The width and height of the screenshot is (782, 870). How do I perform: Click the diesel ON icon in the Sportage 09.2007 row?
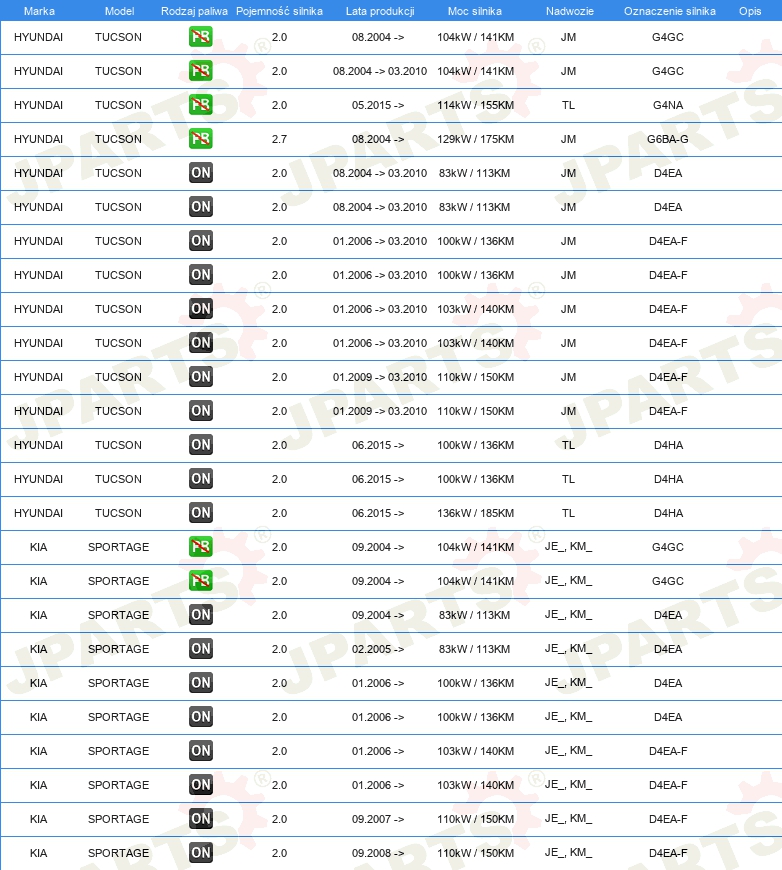click(x=200, y=818)
